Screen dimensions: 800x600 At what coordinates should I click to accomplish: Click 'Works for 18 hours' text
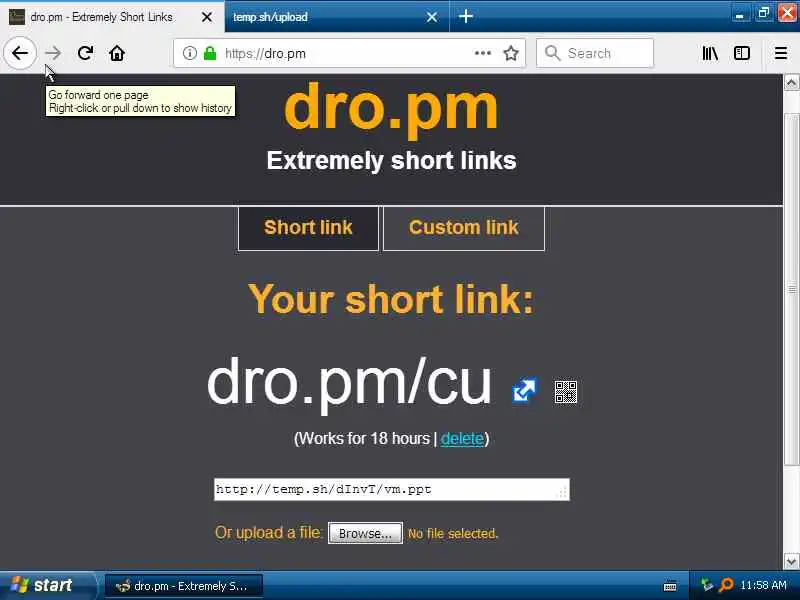point(364,439)
